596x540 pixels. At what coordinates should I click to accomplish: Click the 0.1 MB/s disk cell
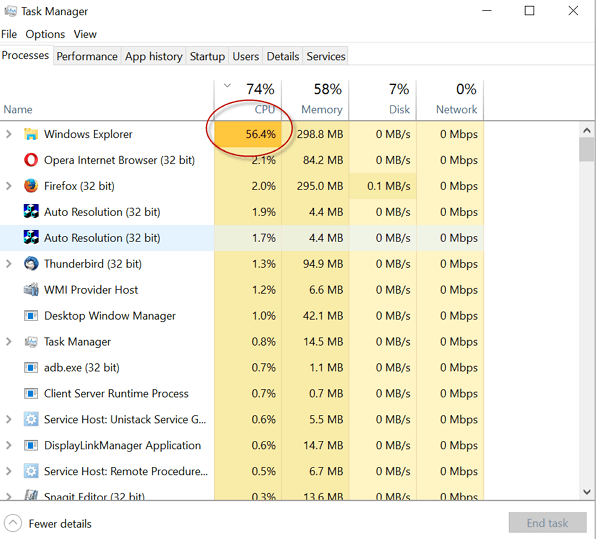pyautogui.click(x=383, y=186)
